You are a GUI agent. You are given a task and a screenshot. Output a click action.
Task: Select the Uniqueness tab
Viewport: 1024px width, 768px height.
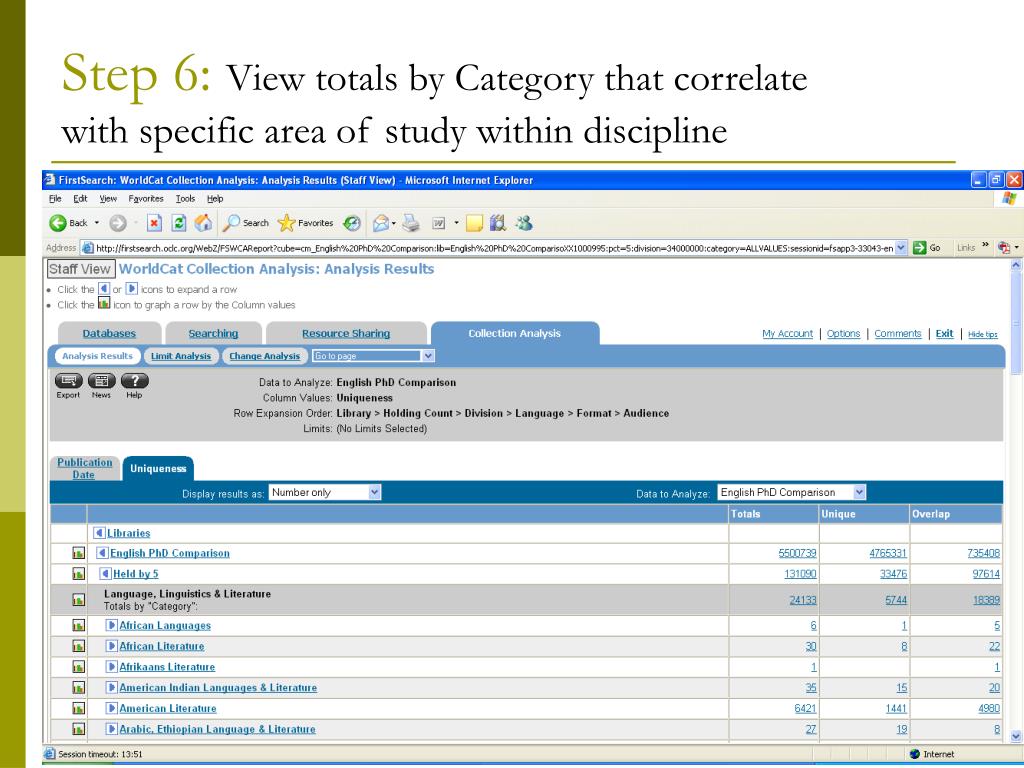[158, 468]
